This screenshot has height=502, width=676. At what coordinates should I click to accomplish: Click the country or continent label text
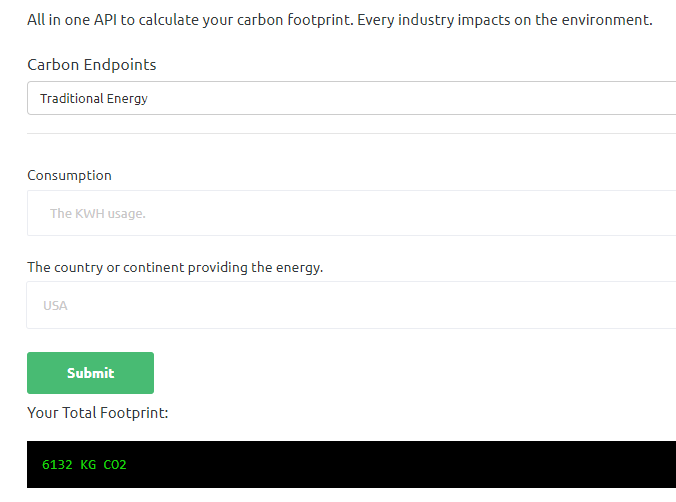tap(175, 267)
